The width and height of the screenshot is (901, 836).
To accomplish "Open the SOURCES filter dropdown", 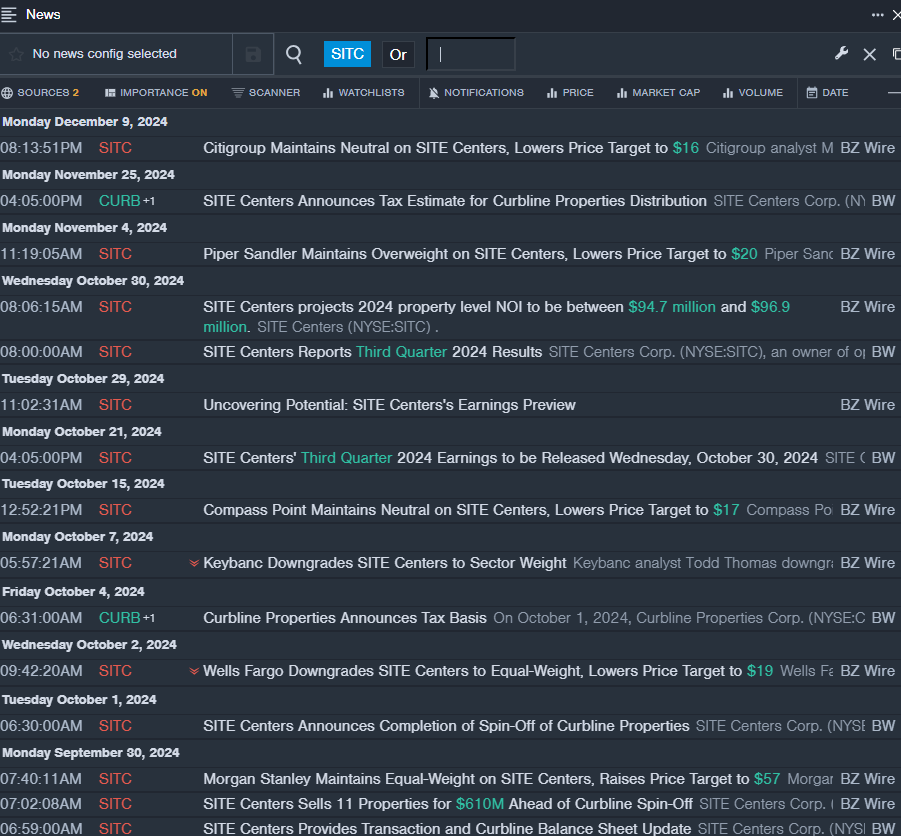I will pos(40,93).
